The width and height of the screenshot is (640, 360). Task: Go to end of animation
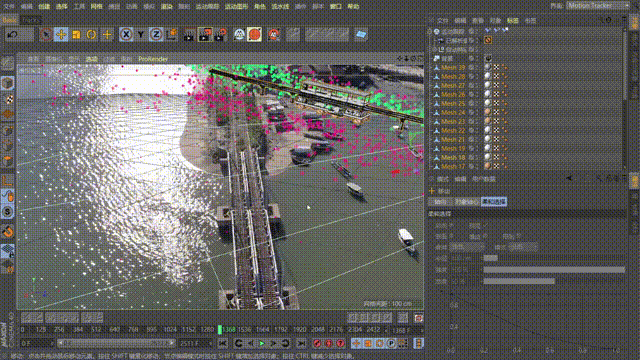[x=301, y=344]
